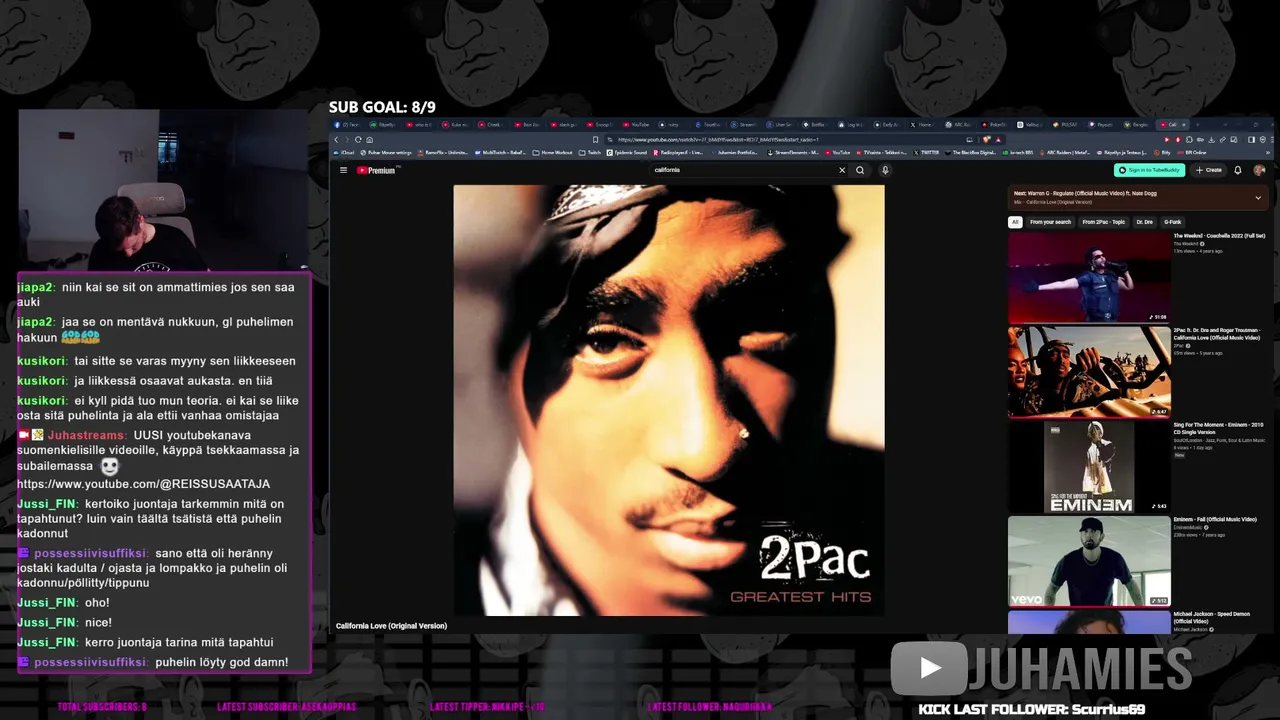
Task: Expand the Next: Warren G mix panel
Action: (x=1258, y=197)
